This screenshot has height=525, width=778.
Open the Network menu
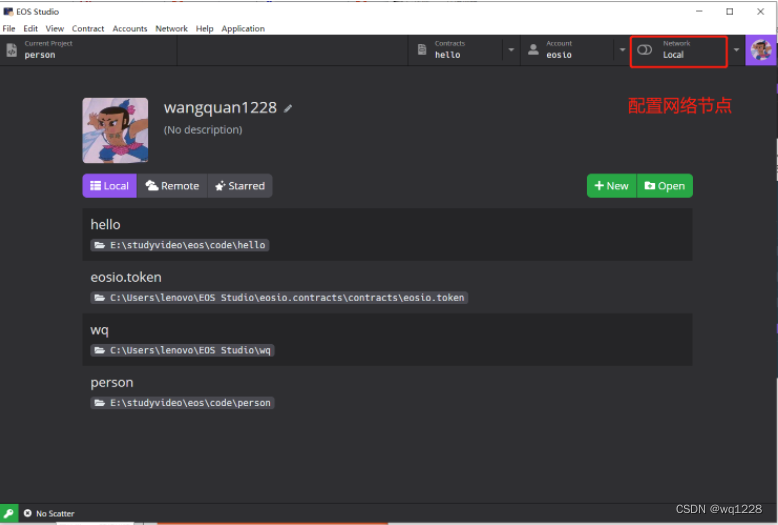(171, 29)
